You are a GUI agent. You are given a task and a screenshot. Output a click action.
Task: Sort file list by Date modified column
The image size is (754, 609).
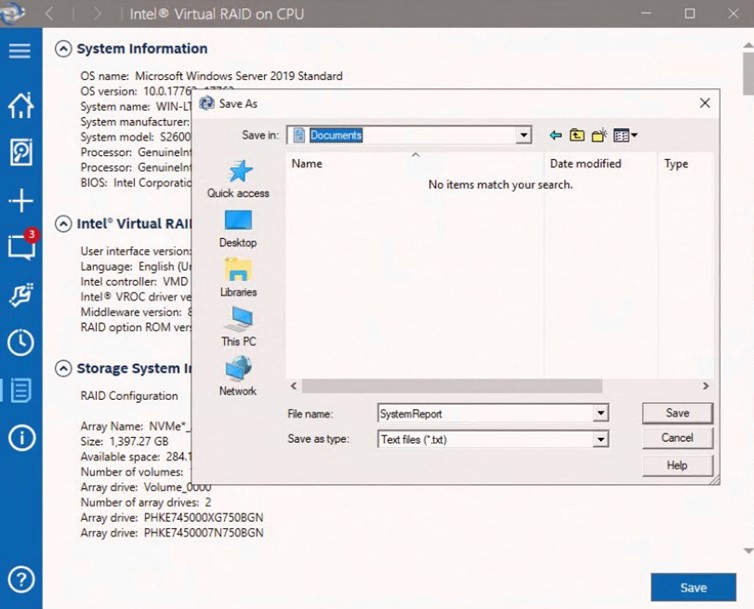(601, 164)
